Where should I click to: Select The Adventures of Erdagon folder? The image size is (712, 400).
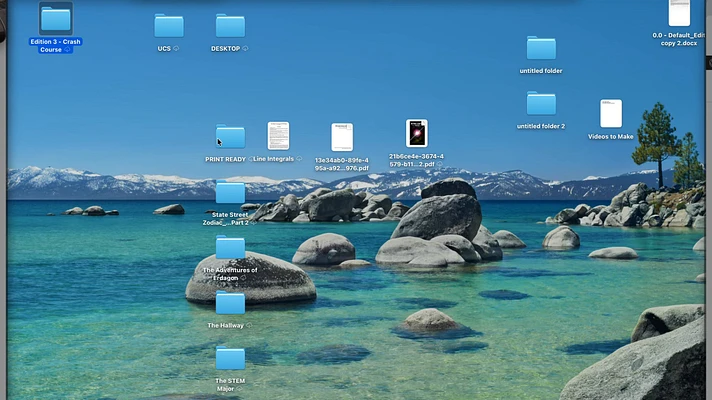point(230,248)
